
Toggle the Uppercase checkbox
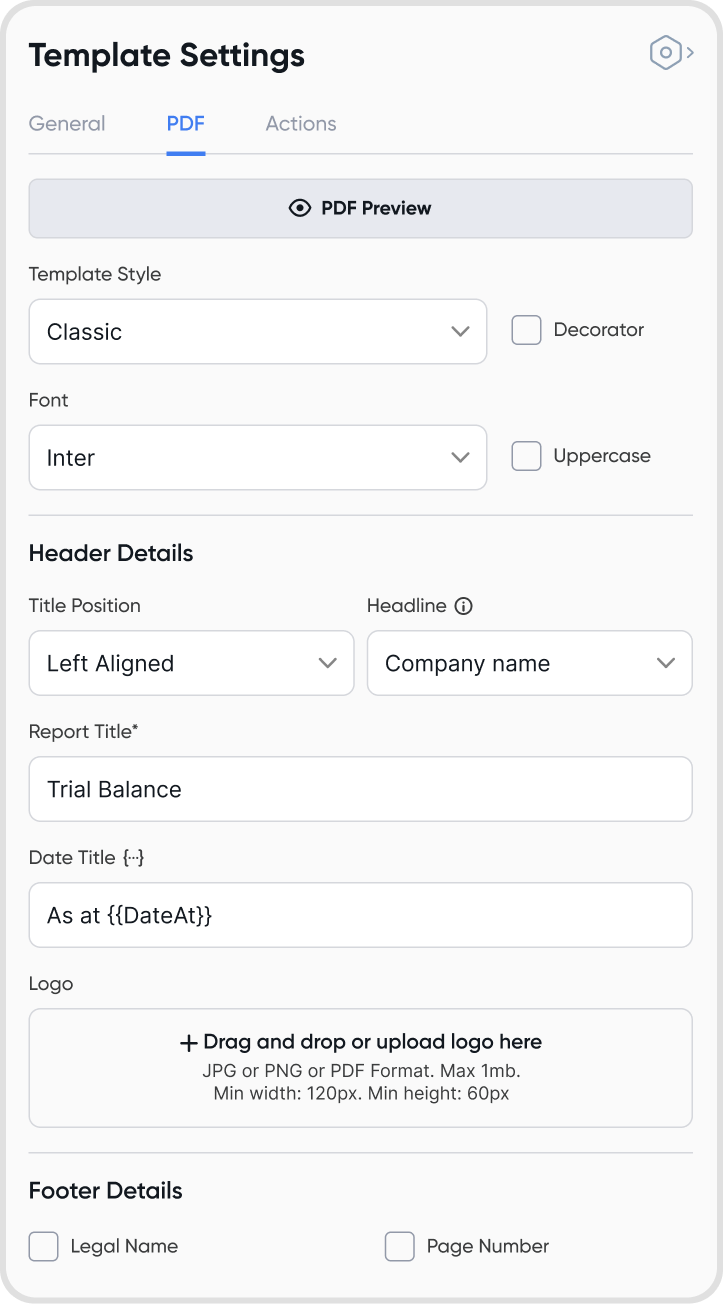(x=526, y=456)
